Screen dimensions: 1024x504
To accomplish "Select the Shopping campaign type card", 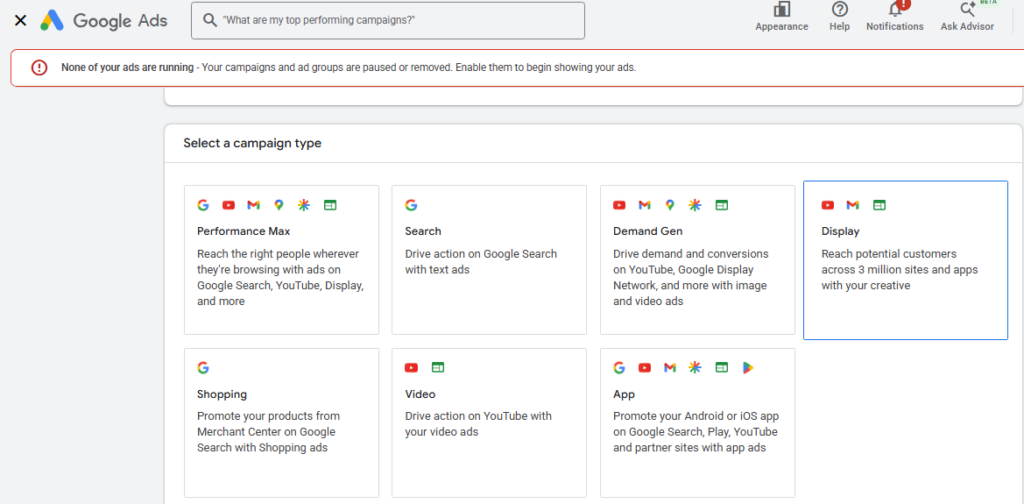I will 281,423.
